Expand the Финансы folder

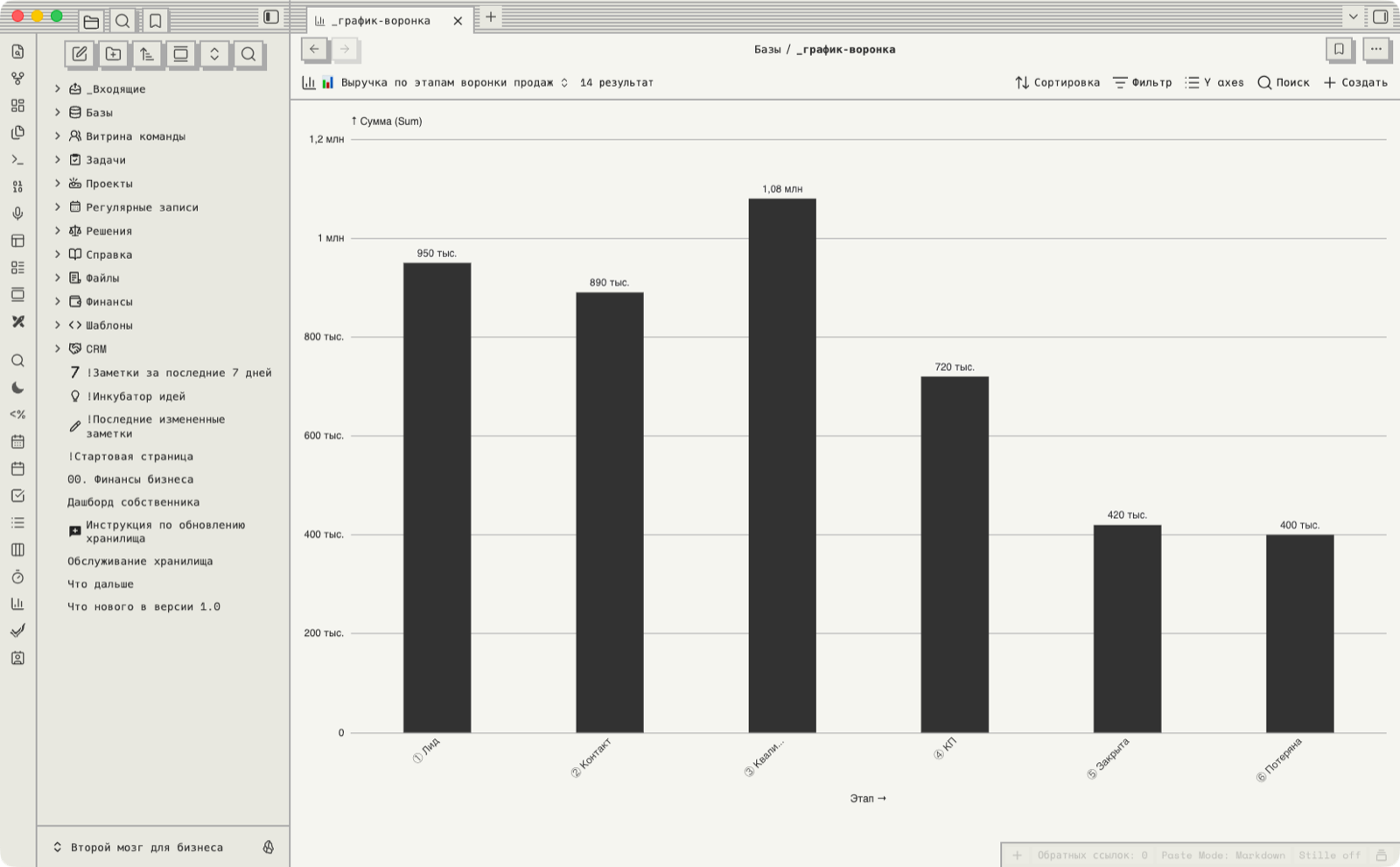[58, 302]
